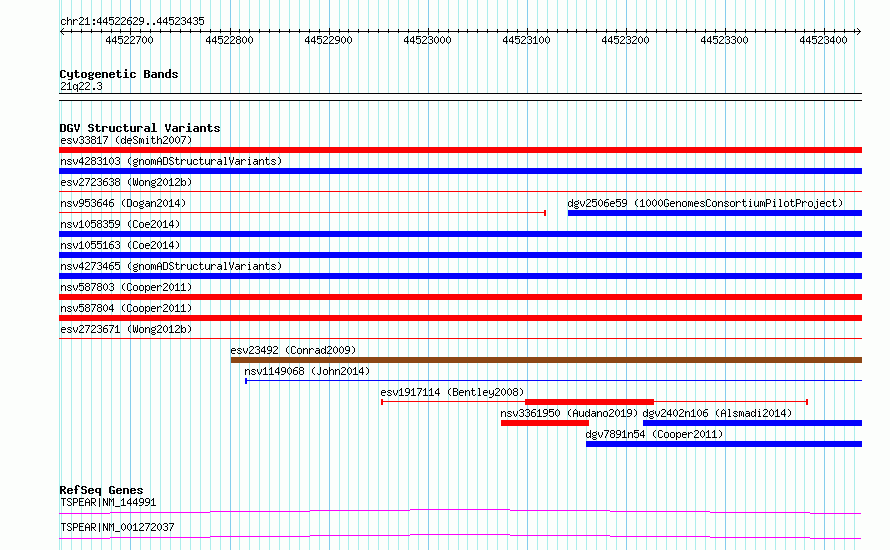Select the red esv33817 variant bar
Viewport: 890px width, 550px height.
coord(460,150)
